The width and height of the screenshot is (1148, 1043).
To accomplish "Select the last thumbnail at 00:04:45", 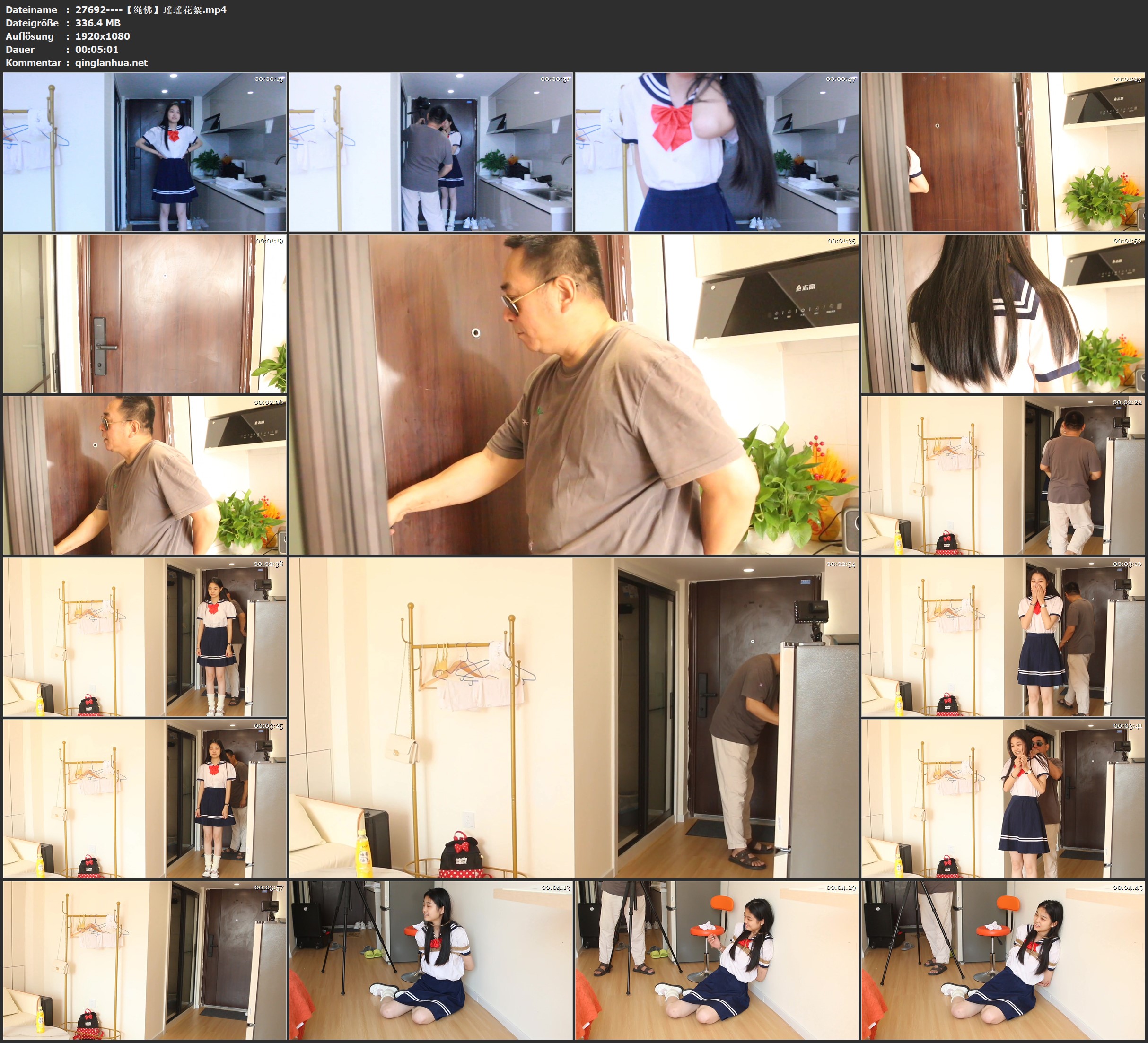I will 1003,960.
